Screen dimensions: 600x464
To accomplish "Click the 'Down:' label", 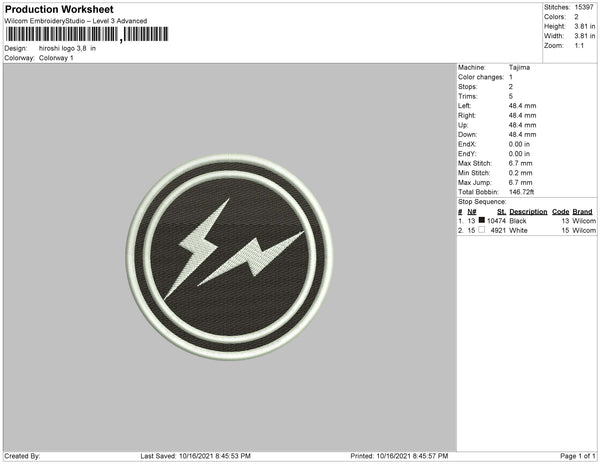I will pyautogui.click(x=467, y=135).
